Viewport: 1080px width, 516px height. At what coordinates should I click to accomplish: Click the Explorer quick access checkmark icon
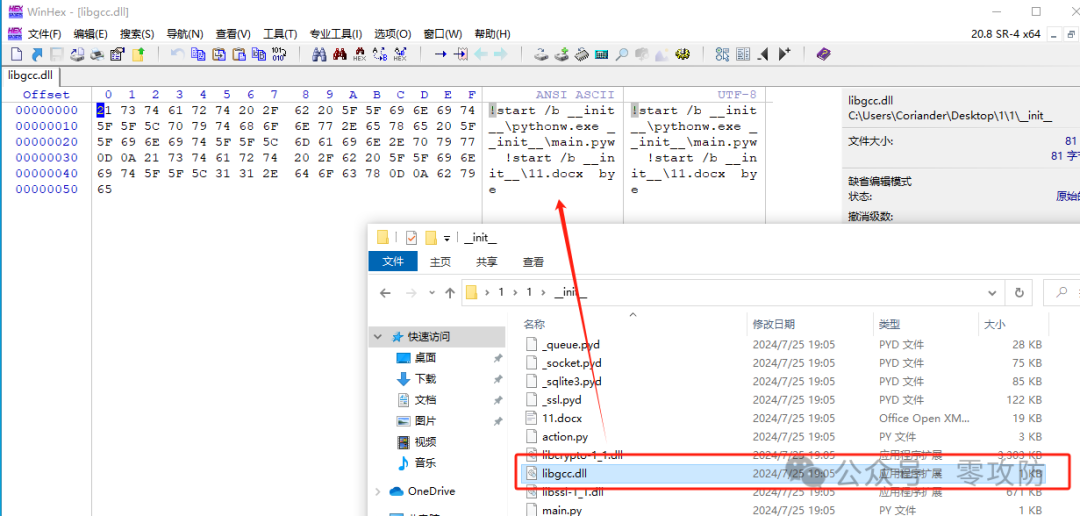point(411,238)
